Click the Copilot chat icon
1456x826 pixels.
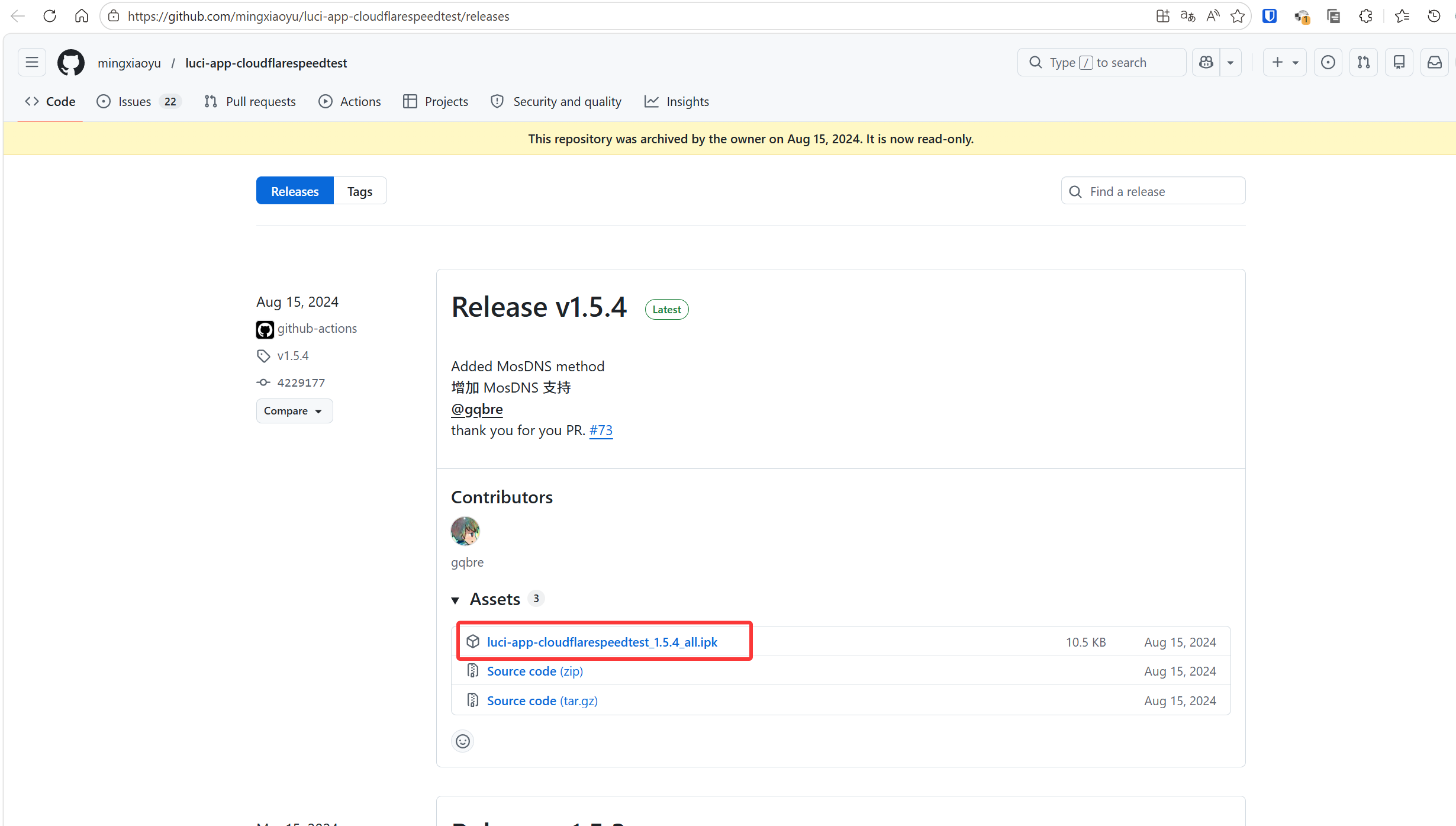pos(1206,63)
